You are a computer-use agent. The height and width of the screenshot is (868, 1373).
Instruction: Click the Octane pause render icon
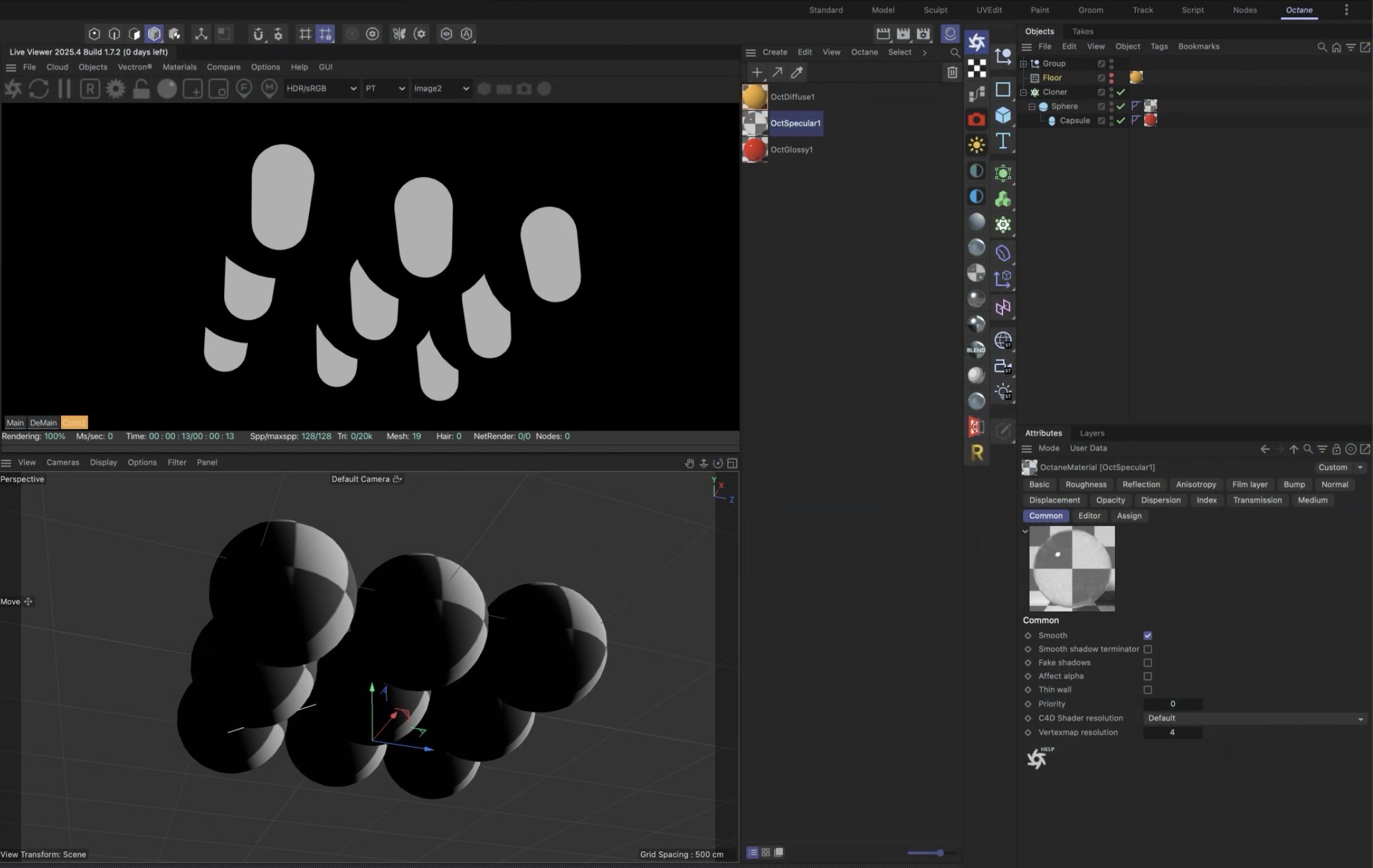(64, 89)
